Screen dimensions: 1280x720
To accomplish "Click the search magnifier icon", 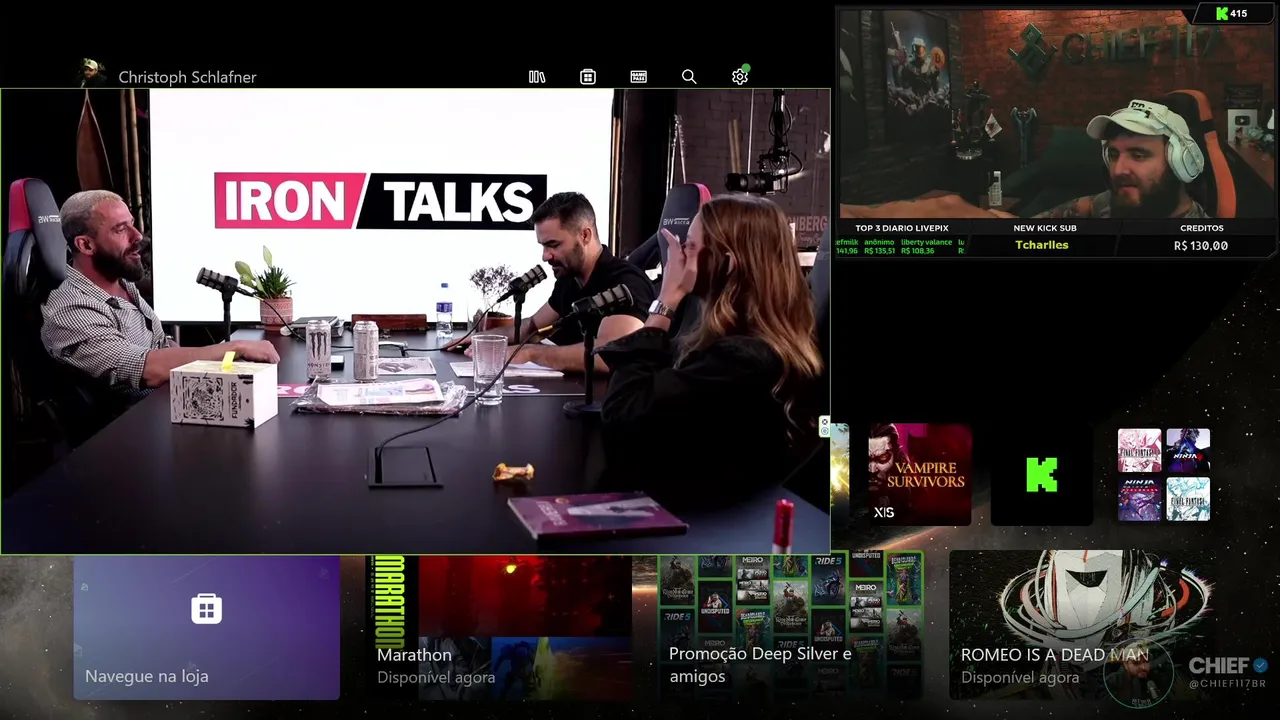I will 689,77.
